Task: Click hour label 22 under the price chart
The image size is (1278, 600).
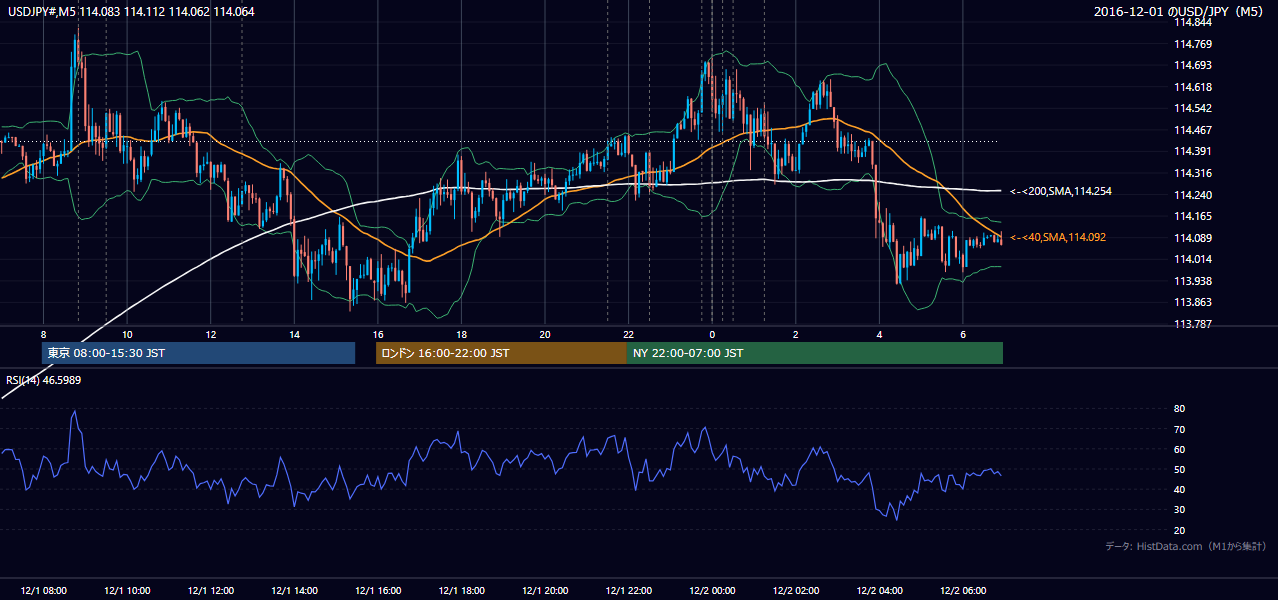Action: 628,334
